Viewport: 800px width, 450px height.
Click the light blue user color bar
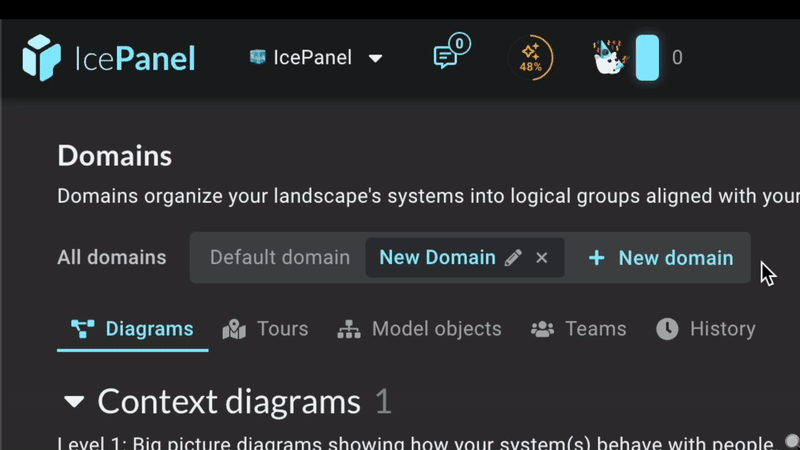[647, 58]
